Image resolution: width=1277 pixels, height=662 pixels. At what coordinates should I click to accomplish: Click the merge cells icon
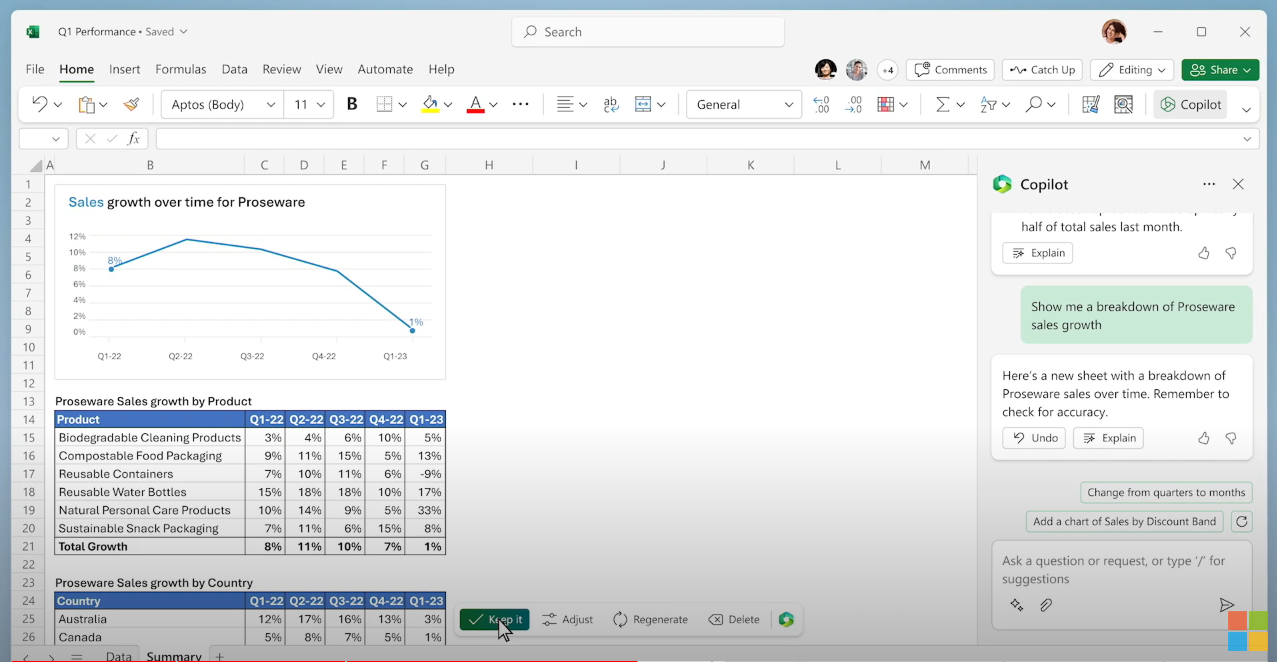(643, 104)
